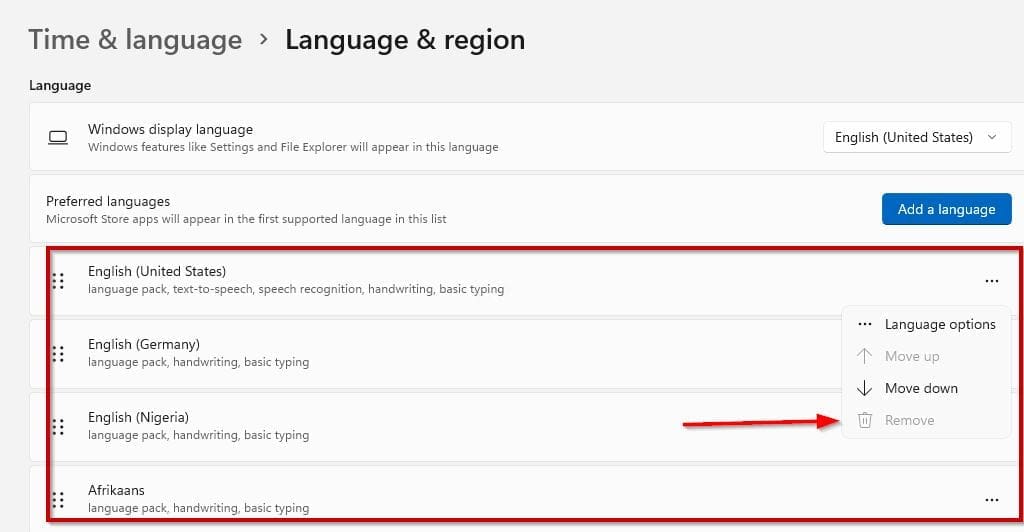Click the laptop icon for Windows display language
The width and height of the screenshot is (1024, 532).
pyautogui.click(x=59, y=137)
